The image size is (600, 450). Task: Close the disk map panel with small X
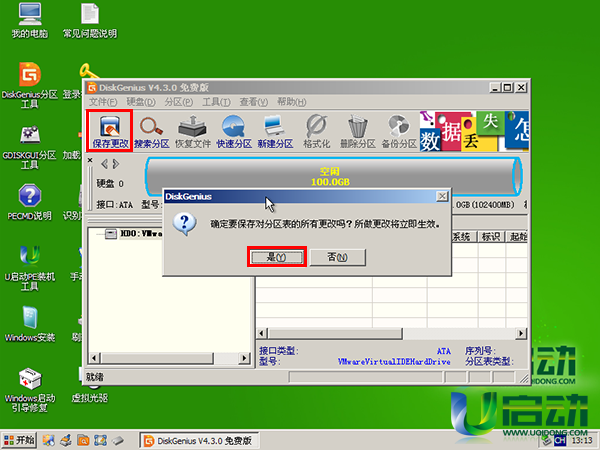(90, 160)
